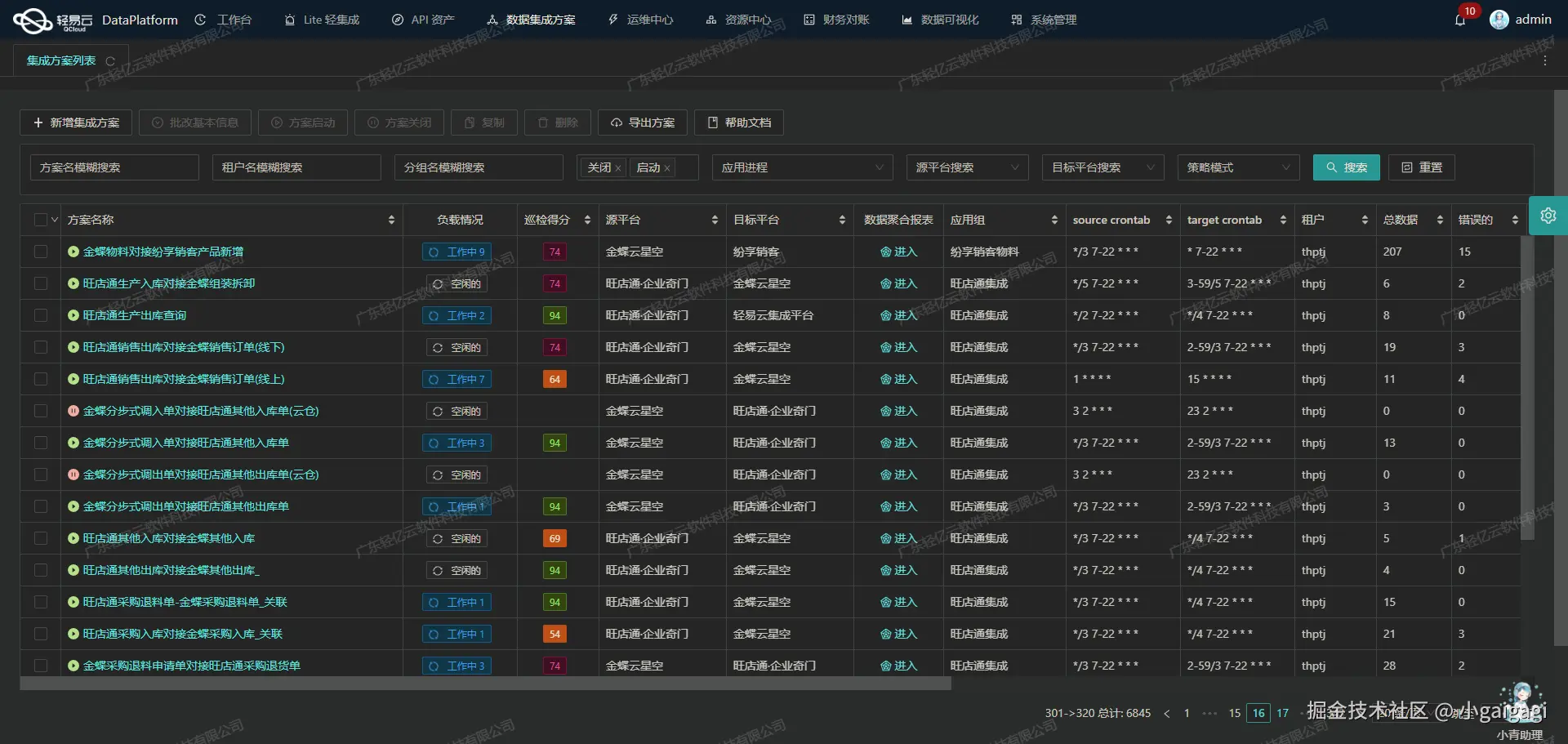
Task: Open the 运维中心 module icon
Action: tap(613, 19)
